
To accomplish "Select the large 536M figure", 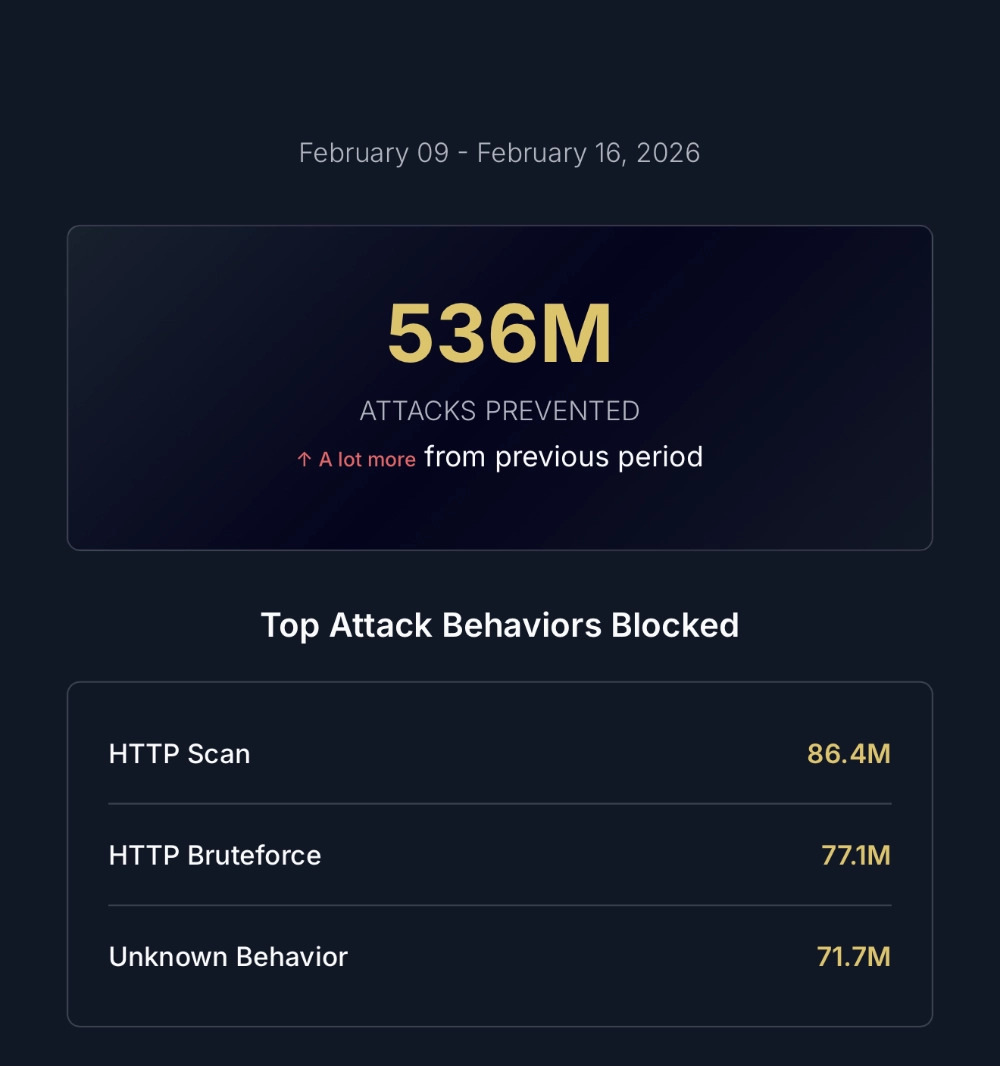I will pos(499,335).
